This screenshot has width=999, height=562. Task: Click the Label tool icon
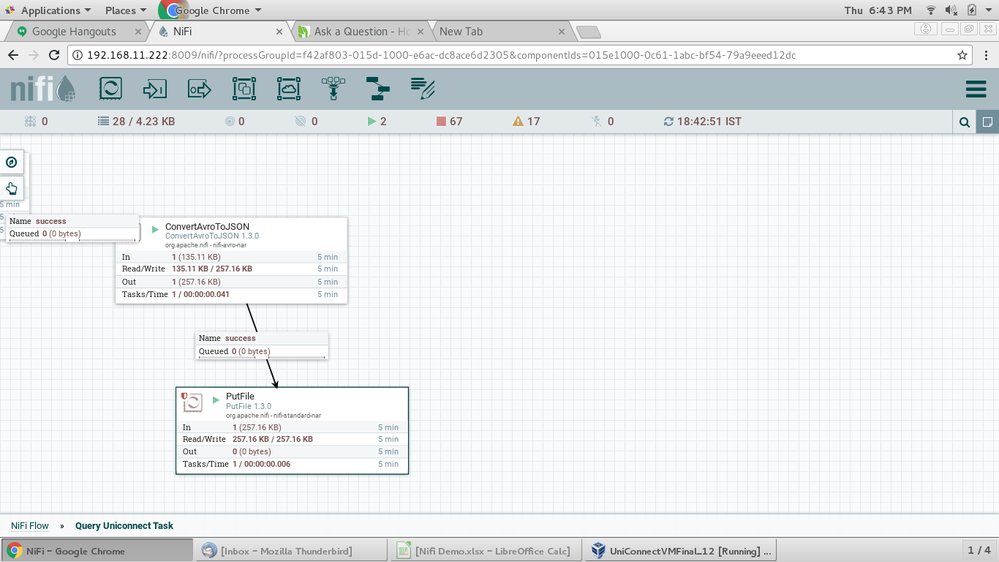click(x=423, y=89)
